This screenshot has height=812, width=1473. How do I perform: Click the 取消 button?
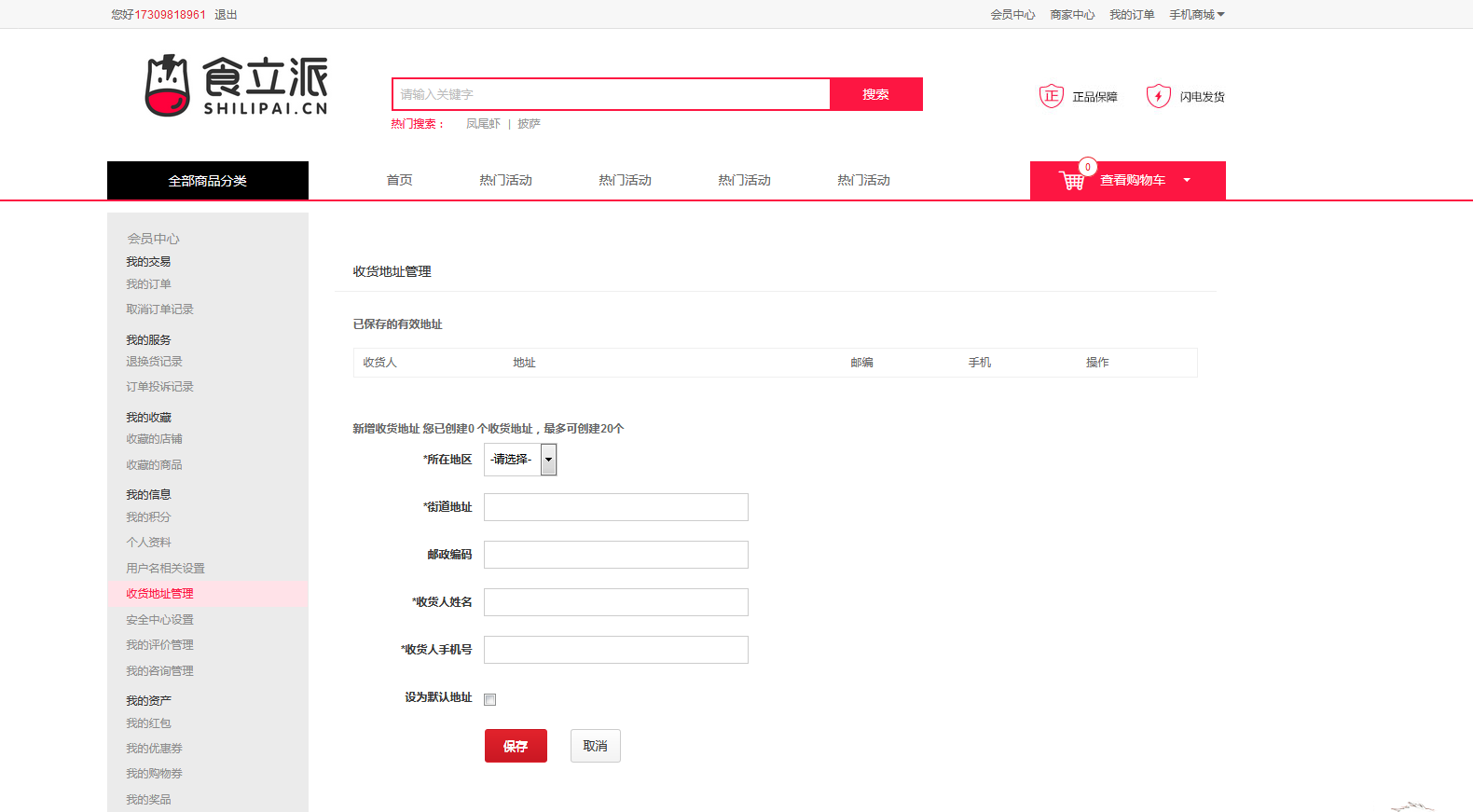click(596, 746)
